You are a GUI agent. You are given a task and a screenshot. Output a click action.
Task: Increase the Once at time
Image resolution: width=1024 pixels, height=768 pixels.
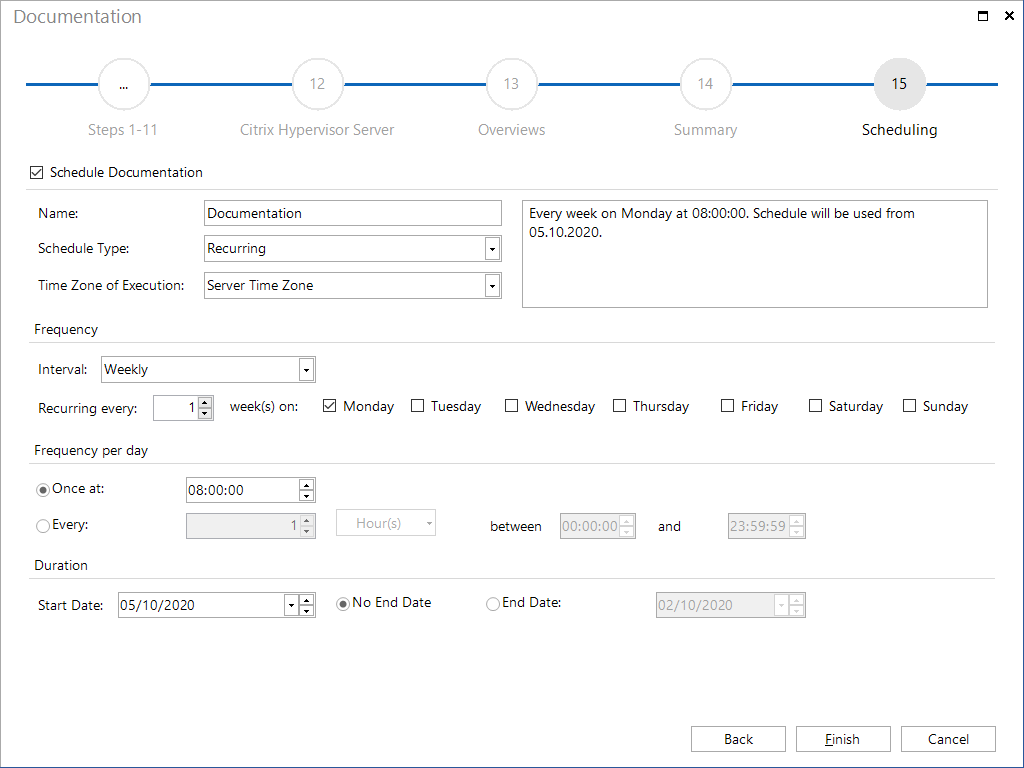306,485
